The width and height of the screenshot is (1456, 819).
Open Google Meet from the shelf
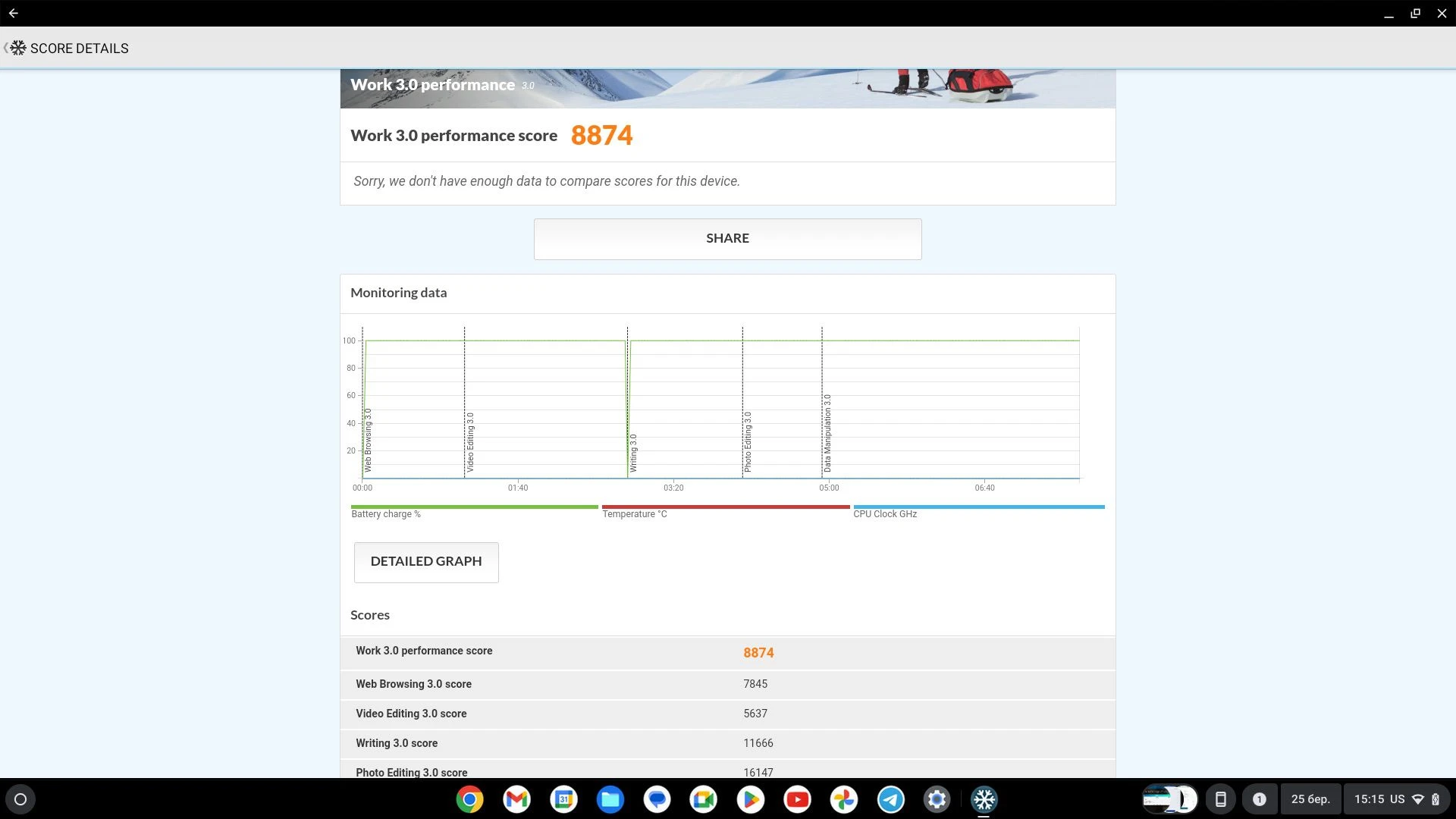(704, 799)
